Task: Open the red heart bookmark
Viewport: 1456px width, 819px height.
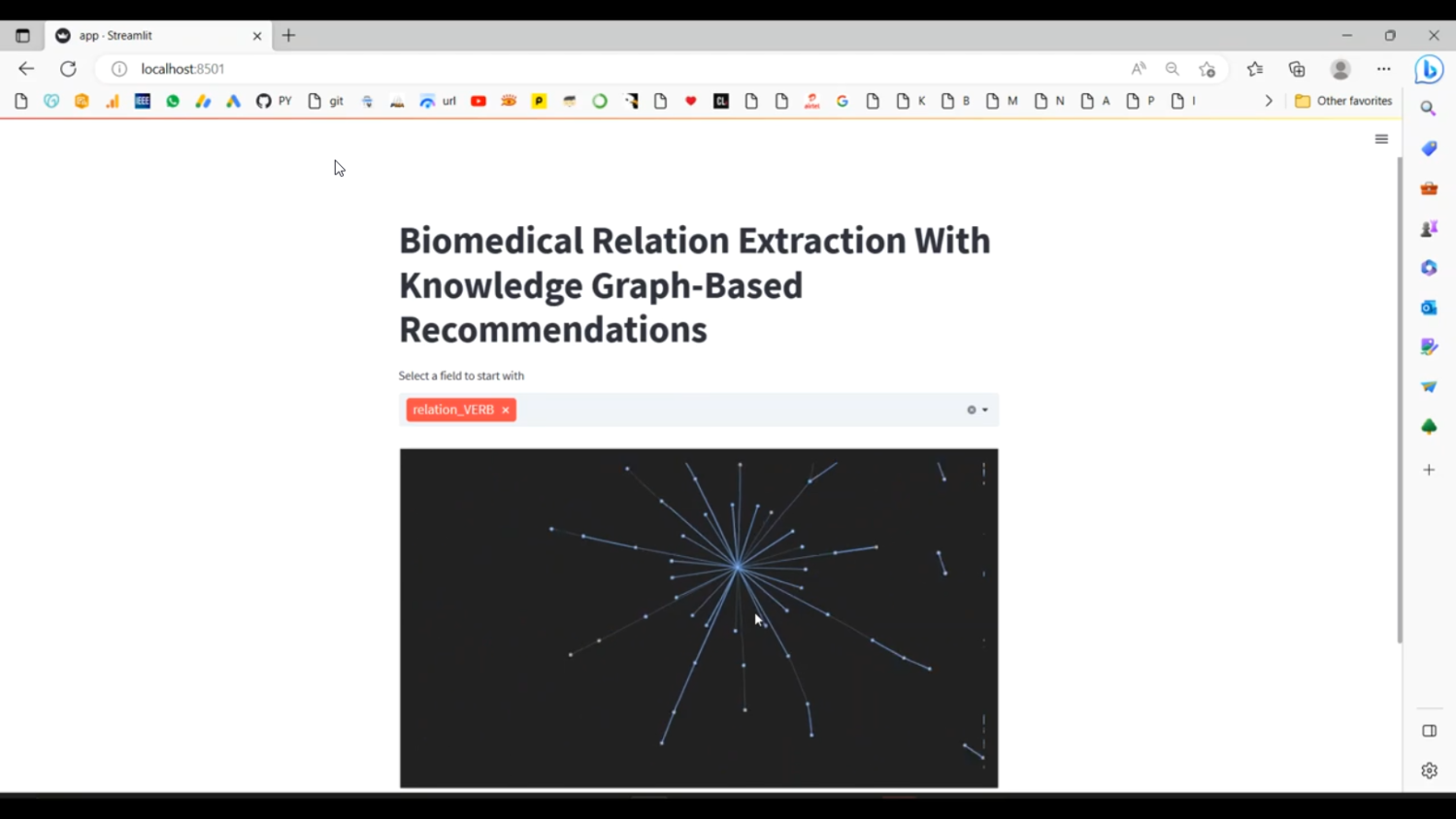Action: pos(691,101)
